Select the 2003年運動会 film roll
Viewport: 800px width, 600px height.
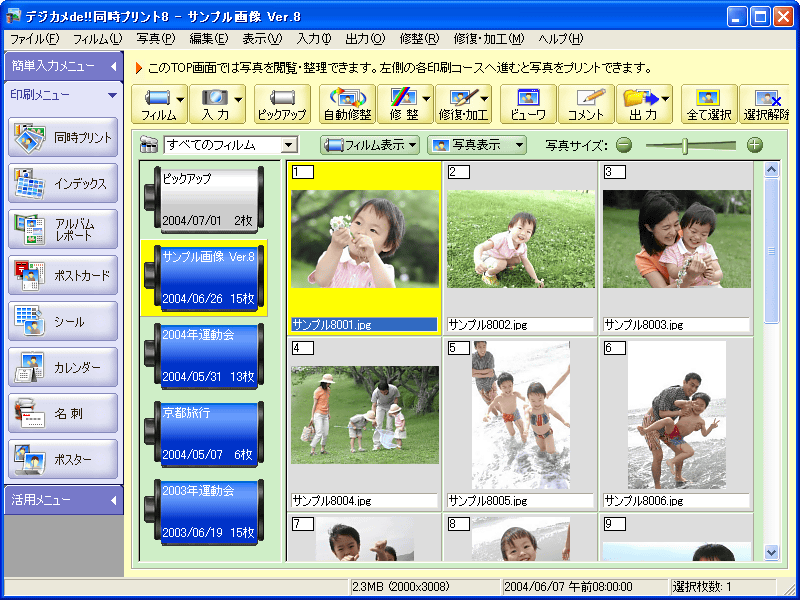[x=204, y=512]
